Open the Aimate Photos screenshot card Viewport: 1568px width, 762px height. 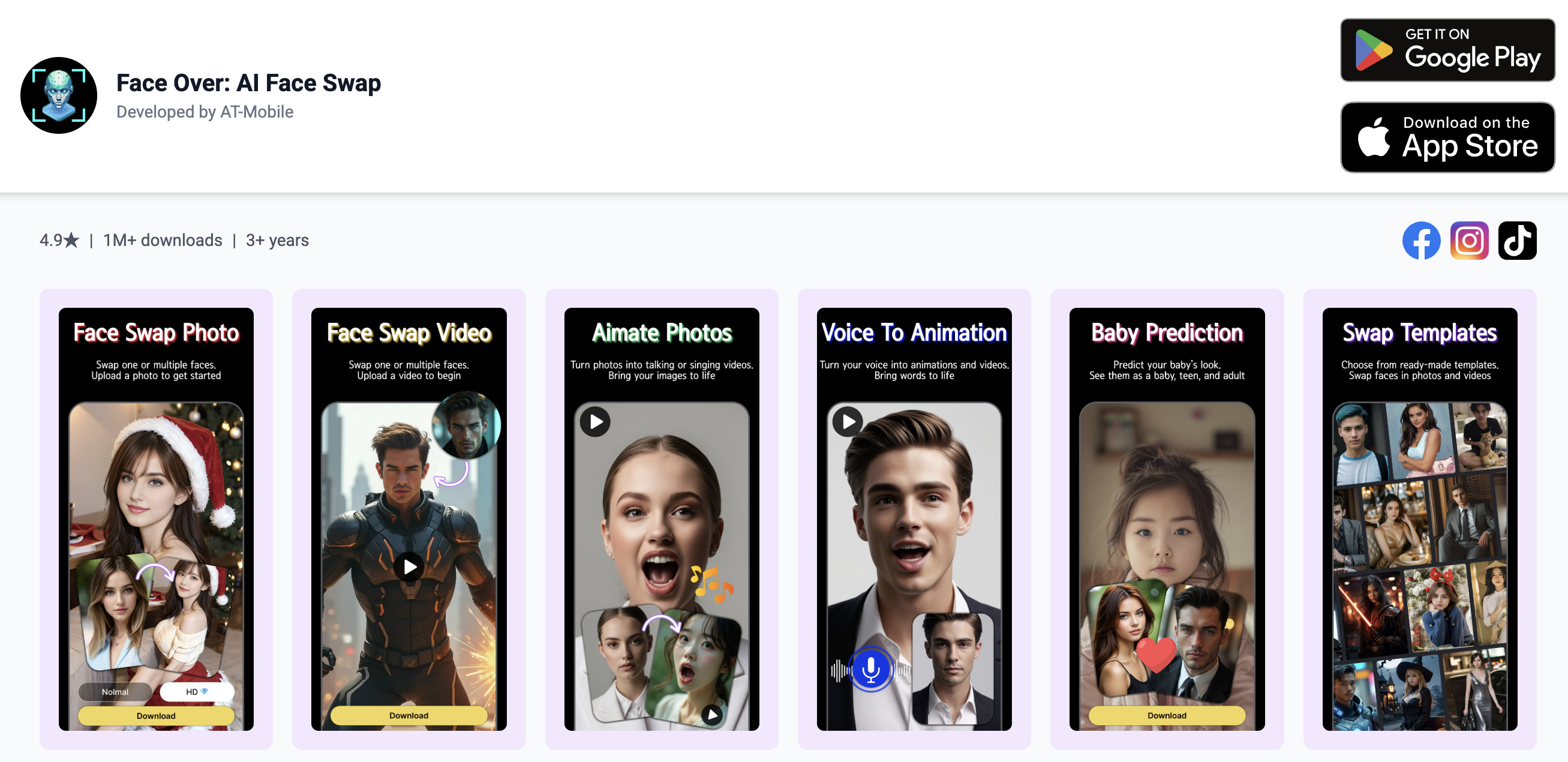click(661, 519)
